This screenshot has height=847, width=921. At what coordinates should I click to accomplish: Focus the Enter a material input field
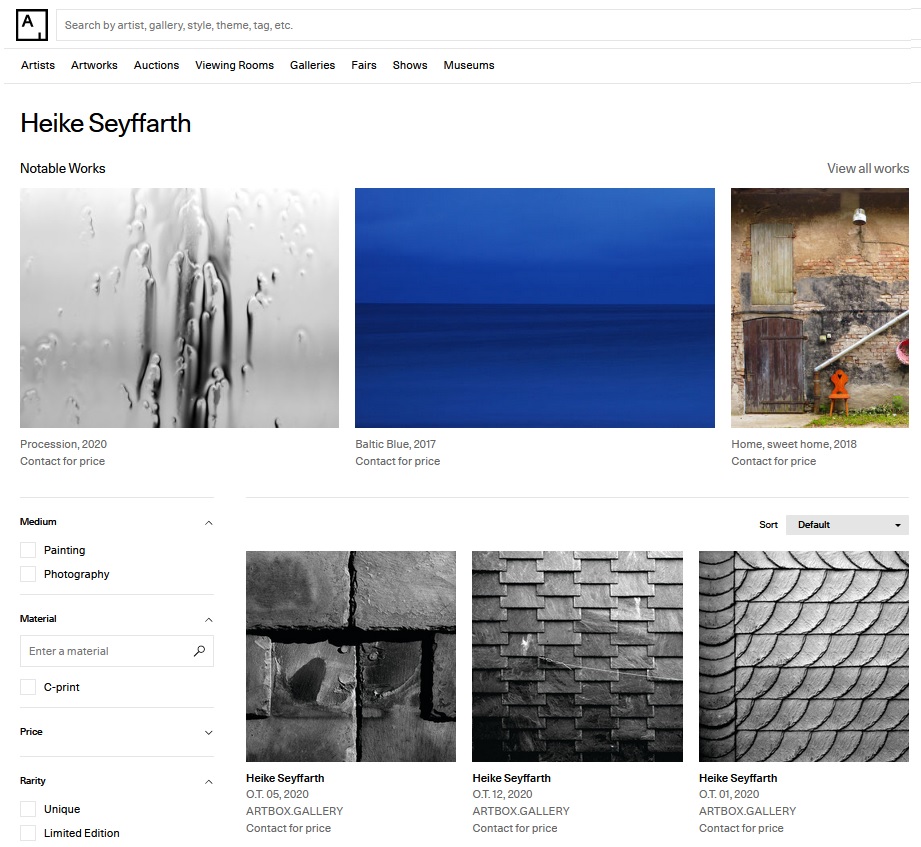click(x=105, y=651)
